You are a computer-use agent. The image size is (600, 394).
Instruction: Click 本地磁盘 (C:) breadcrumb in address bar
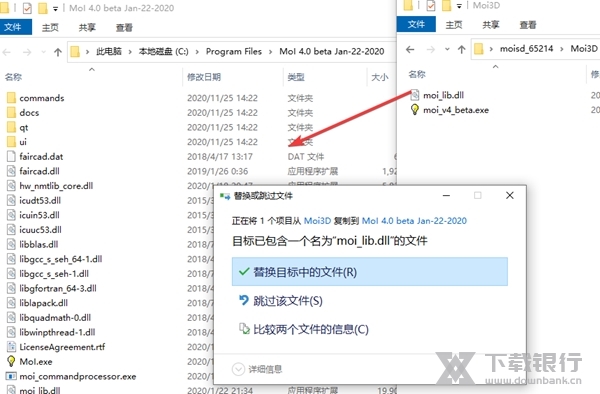163,52
